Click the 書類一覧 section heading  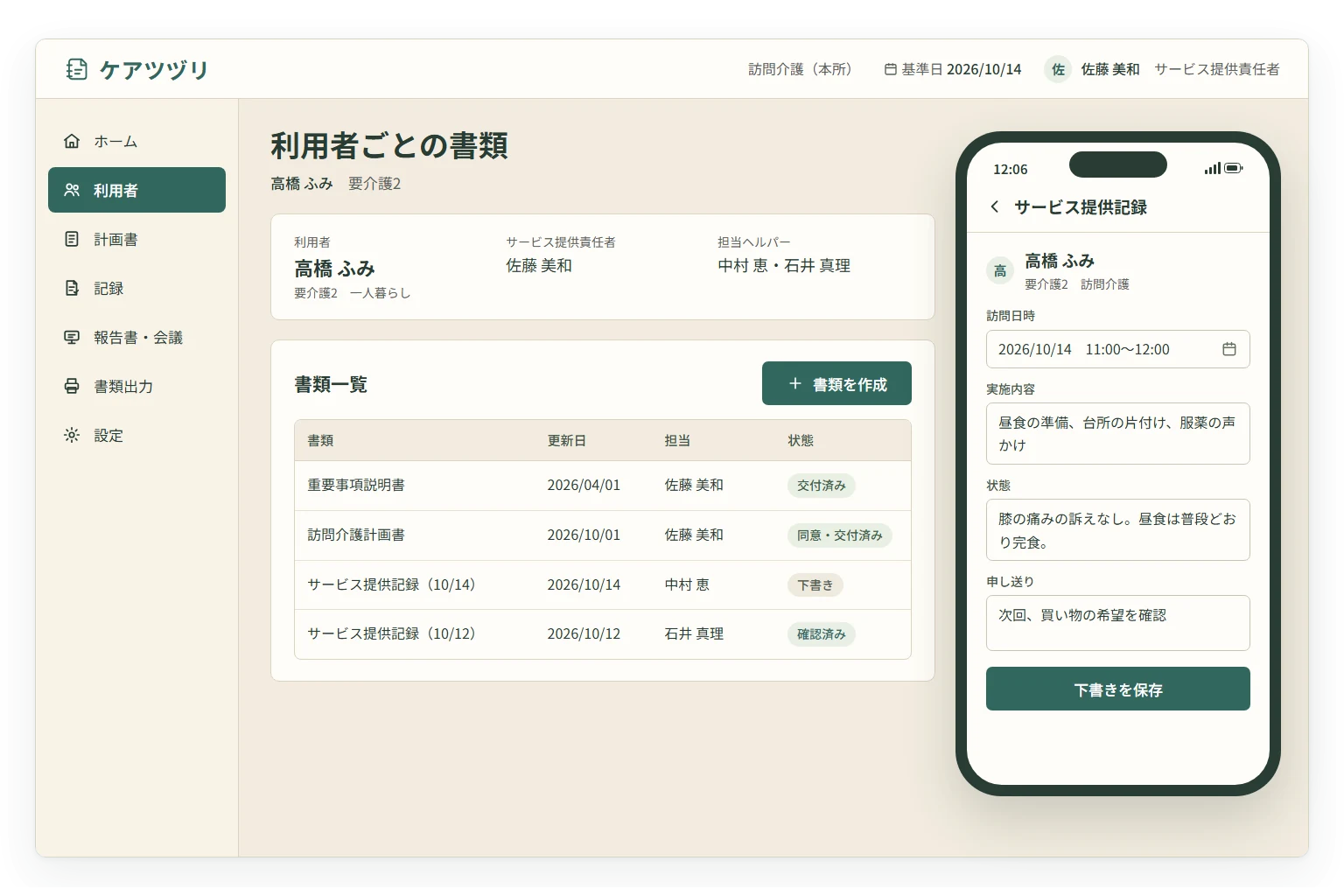[331, 384]
